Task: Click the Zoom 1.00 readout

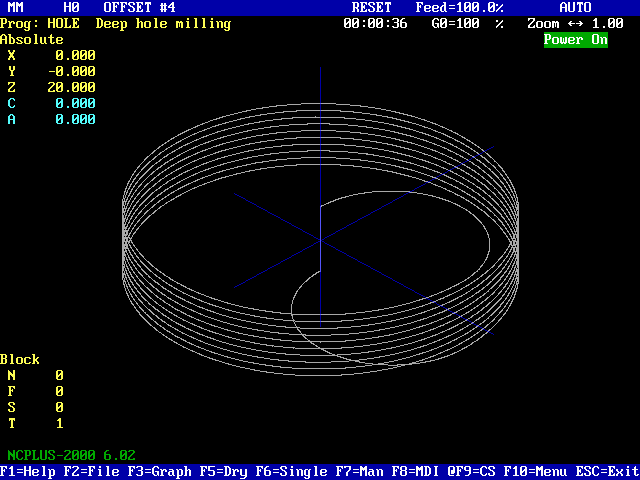Action: tap(575, 24)
